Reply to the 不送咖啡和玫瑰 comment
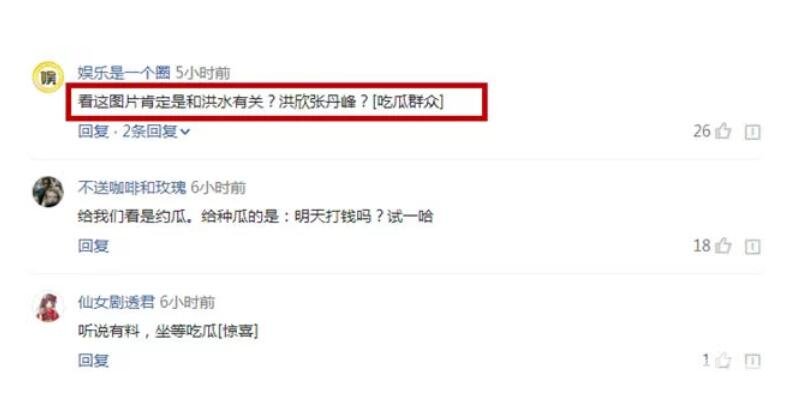Image resolution: width=795 pixels, height=413 pixels. [x=93, y=246]
